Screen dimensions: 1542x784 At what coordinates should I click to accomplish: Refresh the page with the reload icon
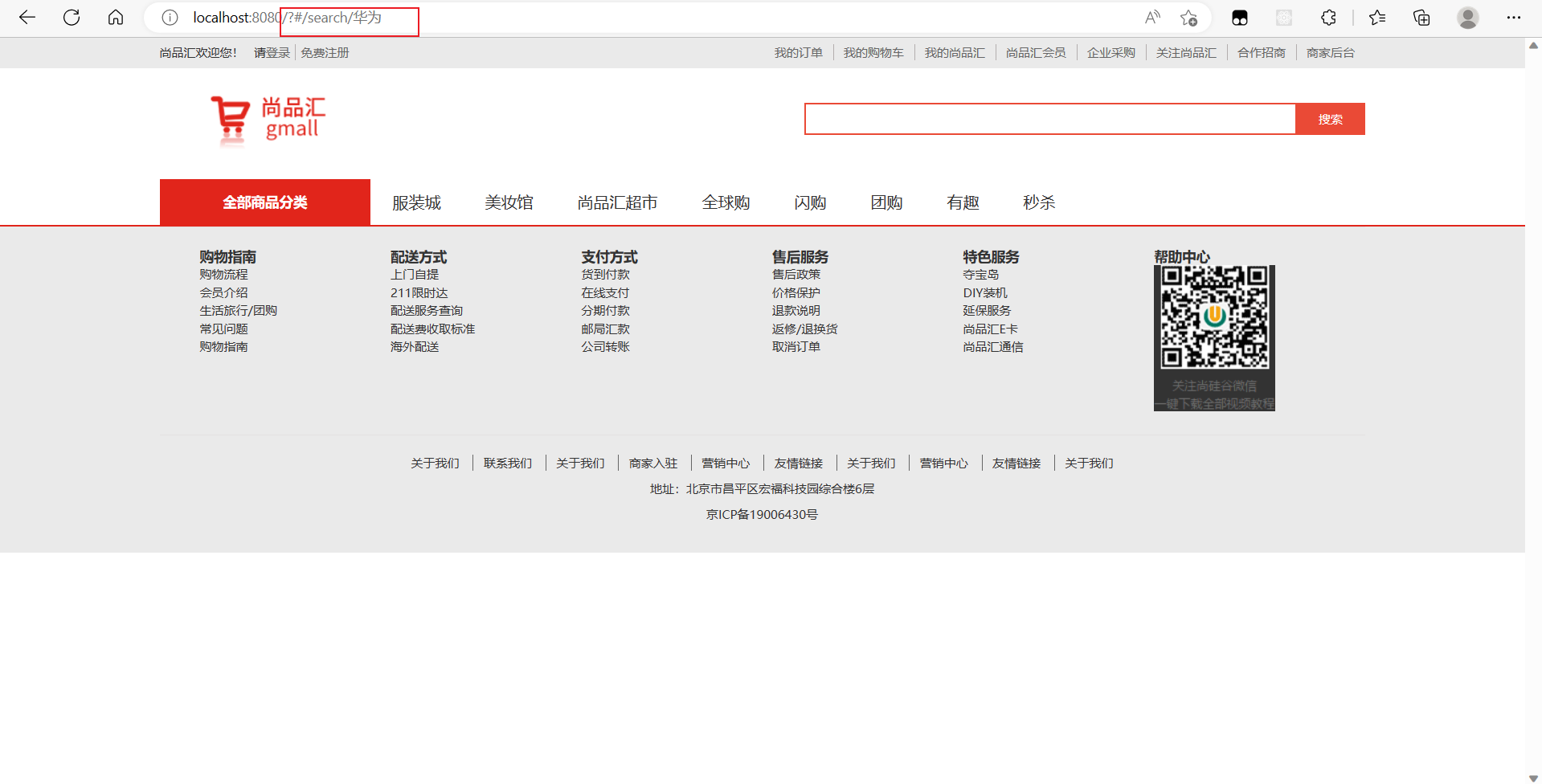72,17
